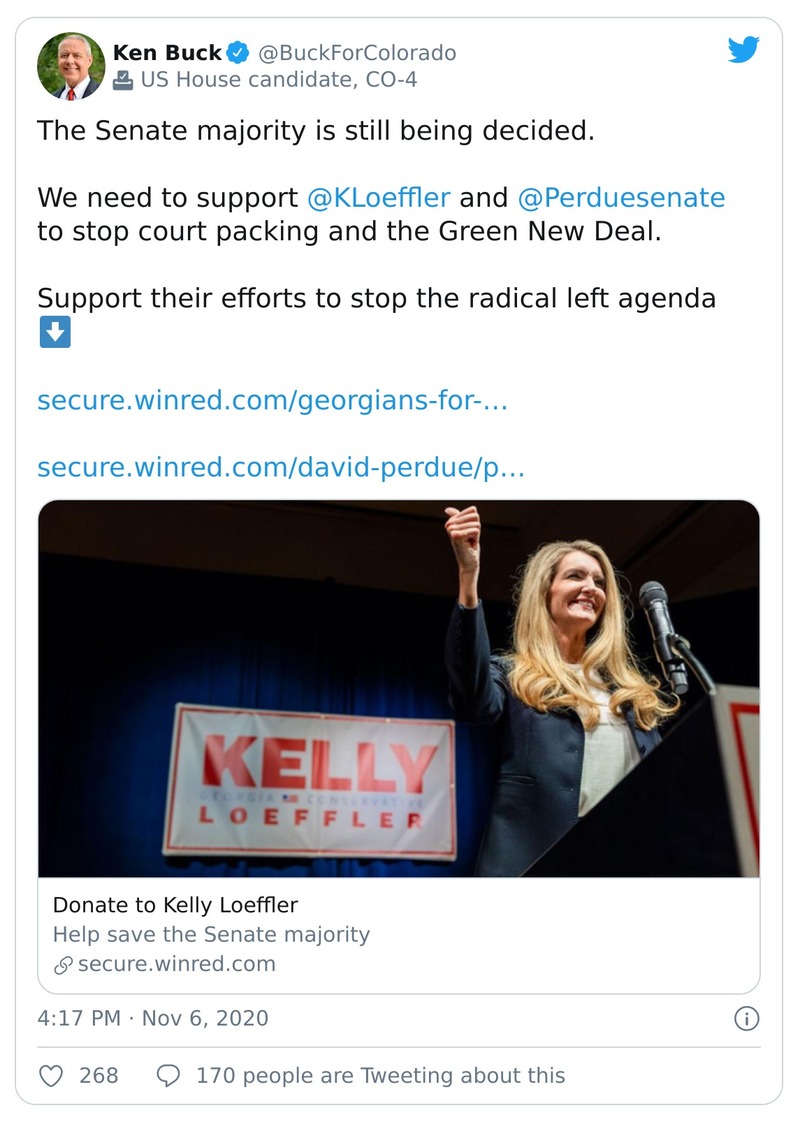Click the US House candidate label
The width and height of the screenshot is (800, 1124).
point(278,80)
